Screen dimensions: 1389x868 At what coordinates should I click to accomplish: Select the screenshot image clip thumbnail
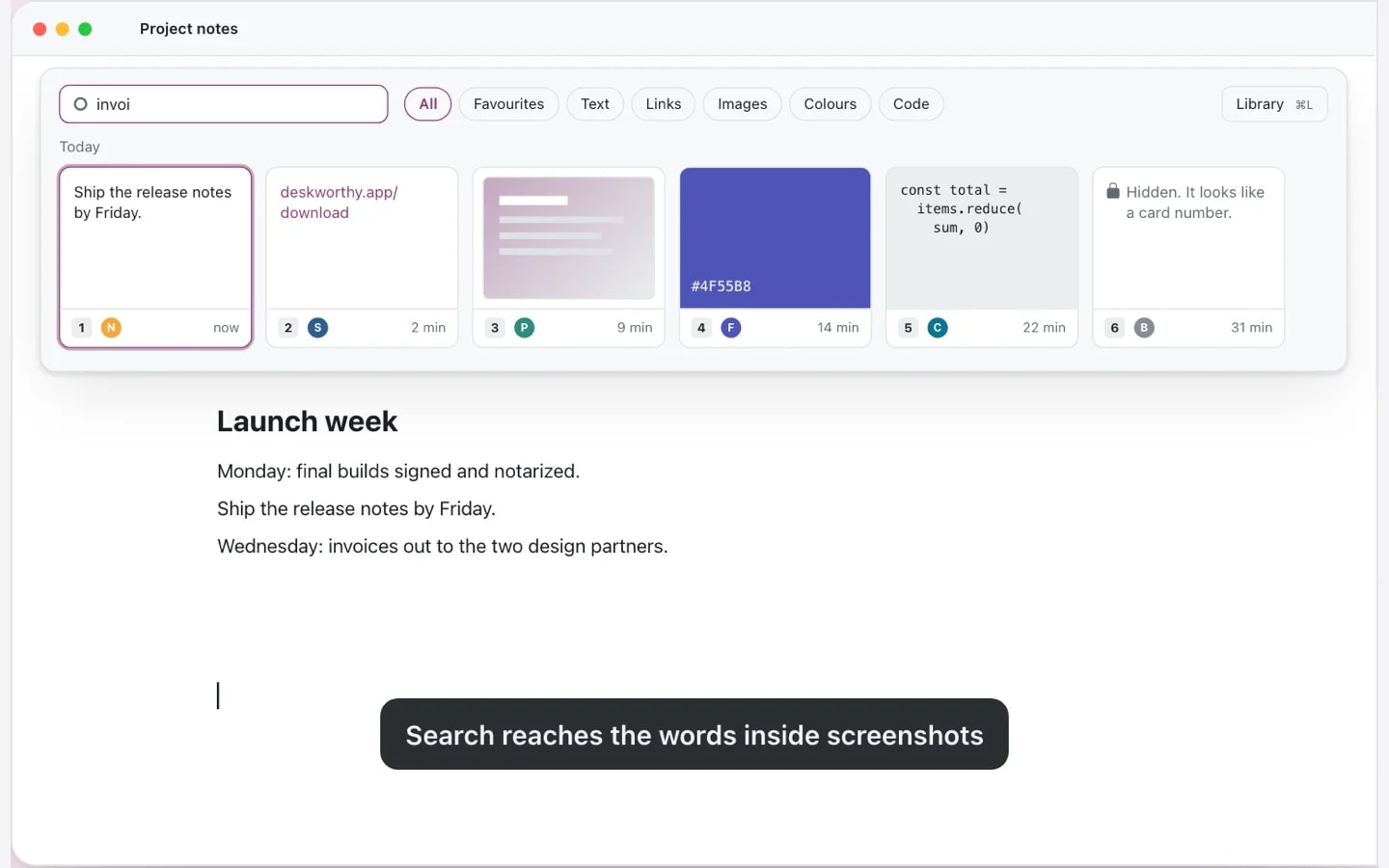(569, 238)
